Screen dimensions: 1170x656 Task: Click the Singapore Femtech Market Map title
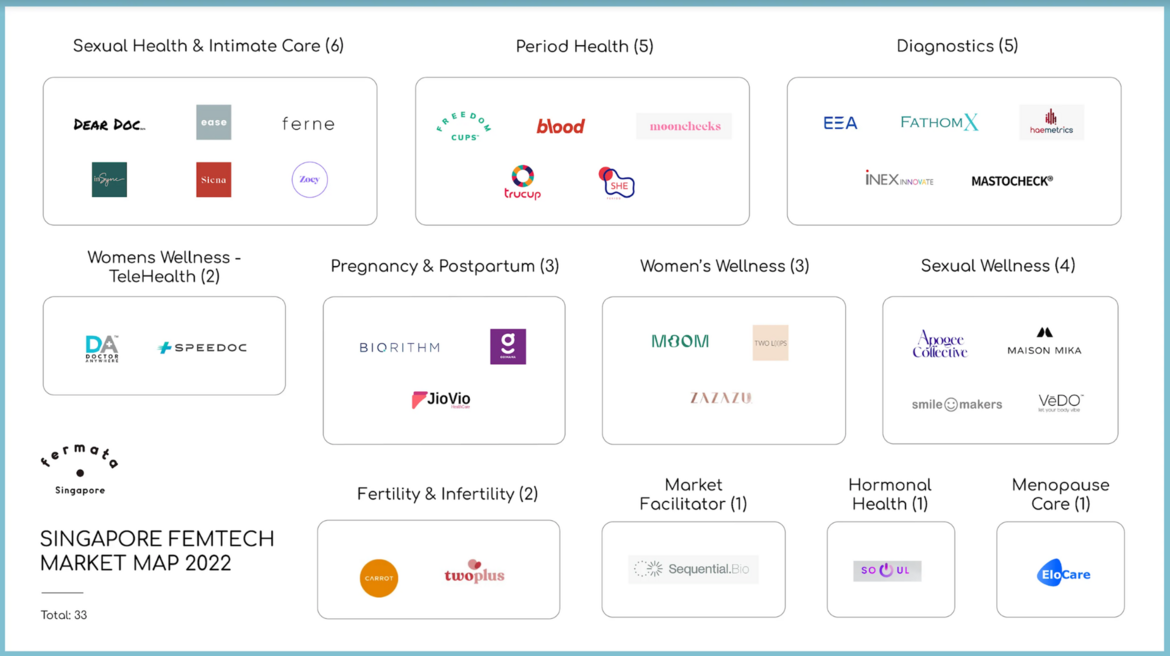[x=157, y=551]
